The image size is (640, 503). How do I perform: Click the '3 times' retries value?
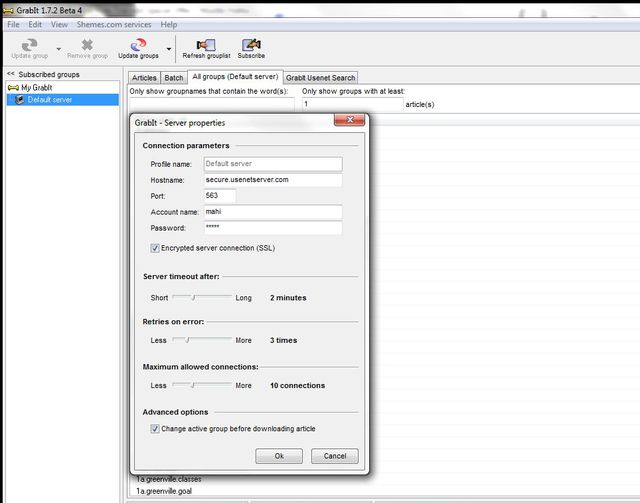283,340
